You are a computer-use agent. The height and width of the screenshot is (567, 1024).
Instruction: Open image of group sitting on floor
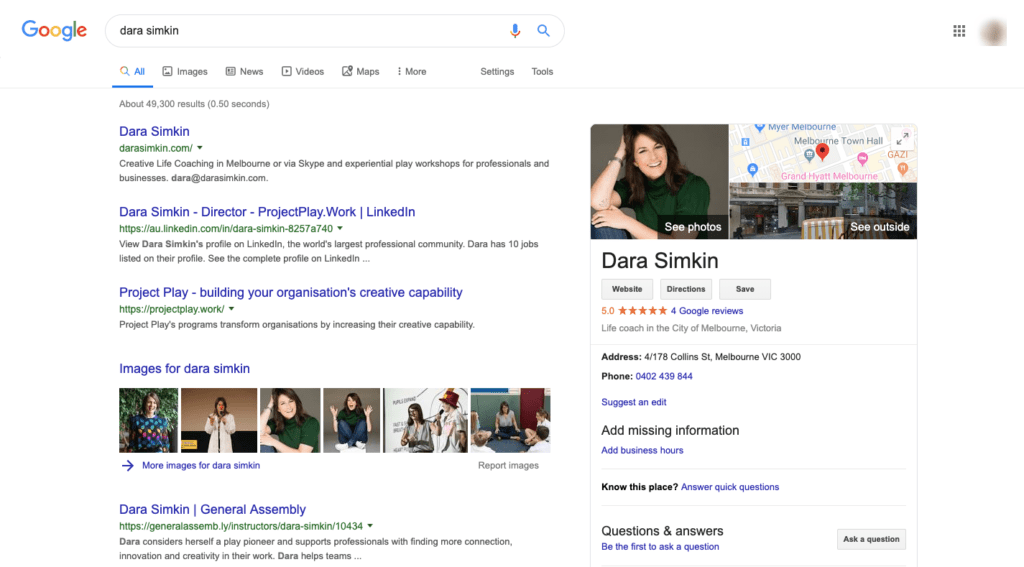coord(511,420)
